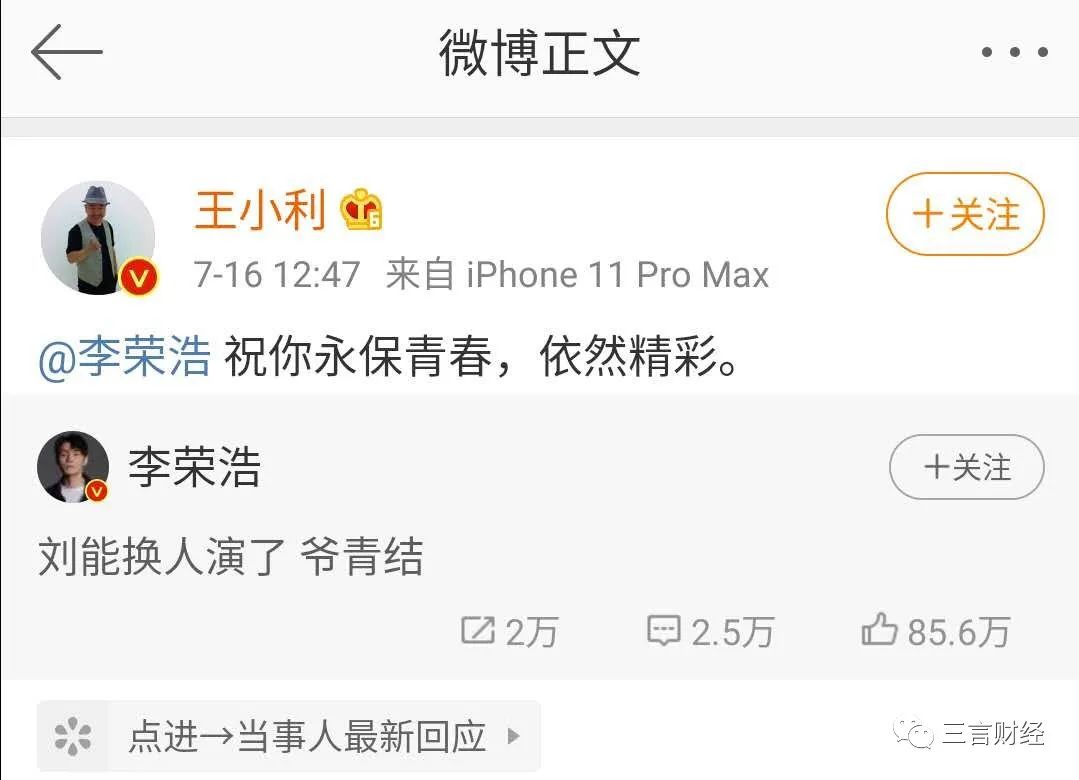Follow 李荣浩 with the gray 关注 button
Screen dimensions: 1079x780
(966, 467)
